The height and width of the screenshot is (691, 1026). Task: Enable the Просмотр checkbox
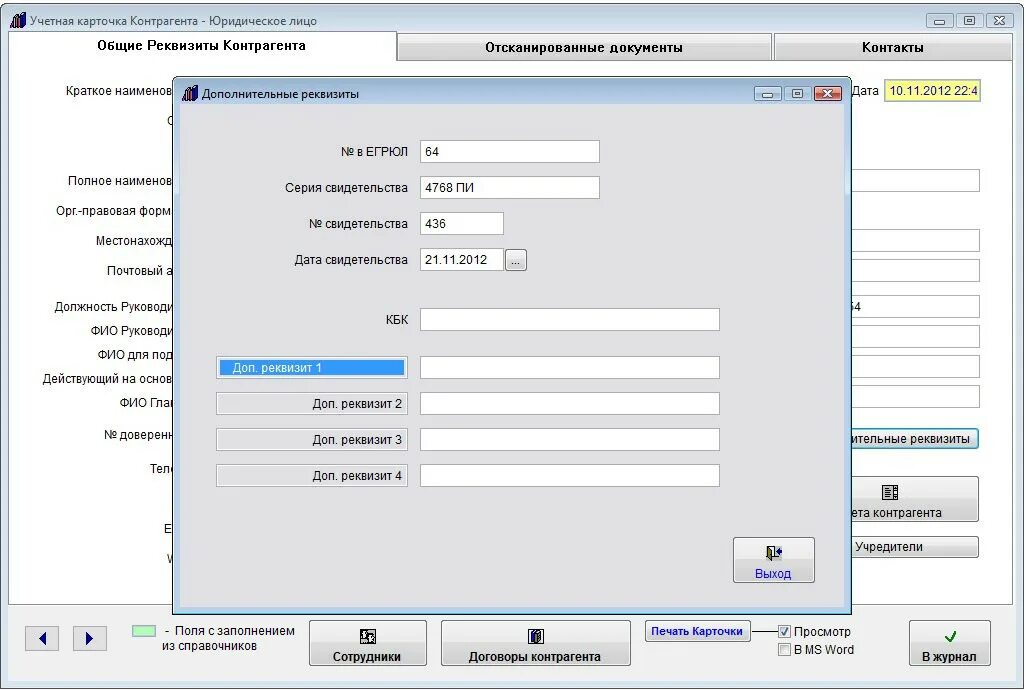click(784, 631)
